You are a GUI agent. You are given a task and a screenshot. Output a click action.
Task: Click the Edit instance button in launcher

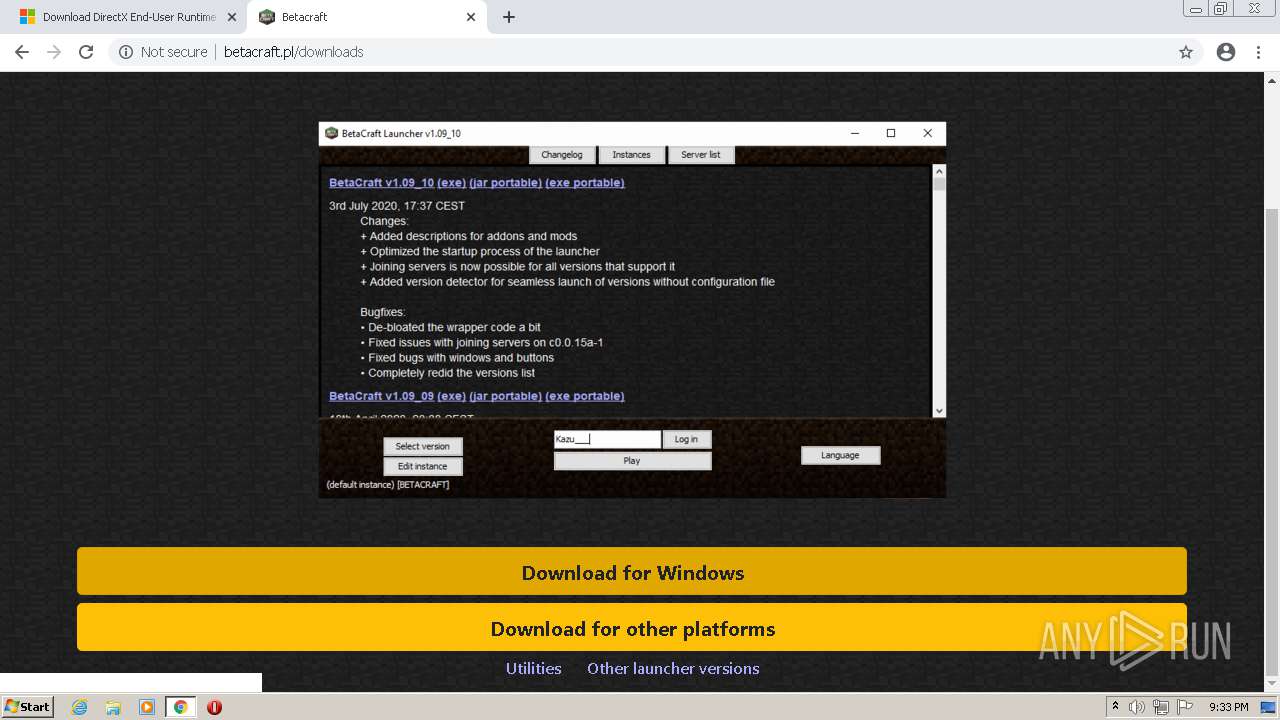click(423, 466)
